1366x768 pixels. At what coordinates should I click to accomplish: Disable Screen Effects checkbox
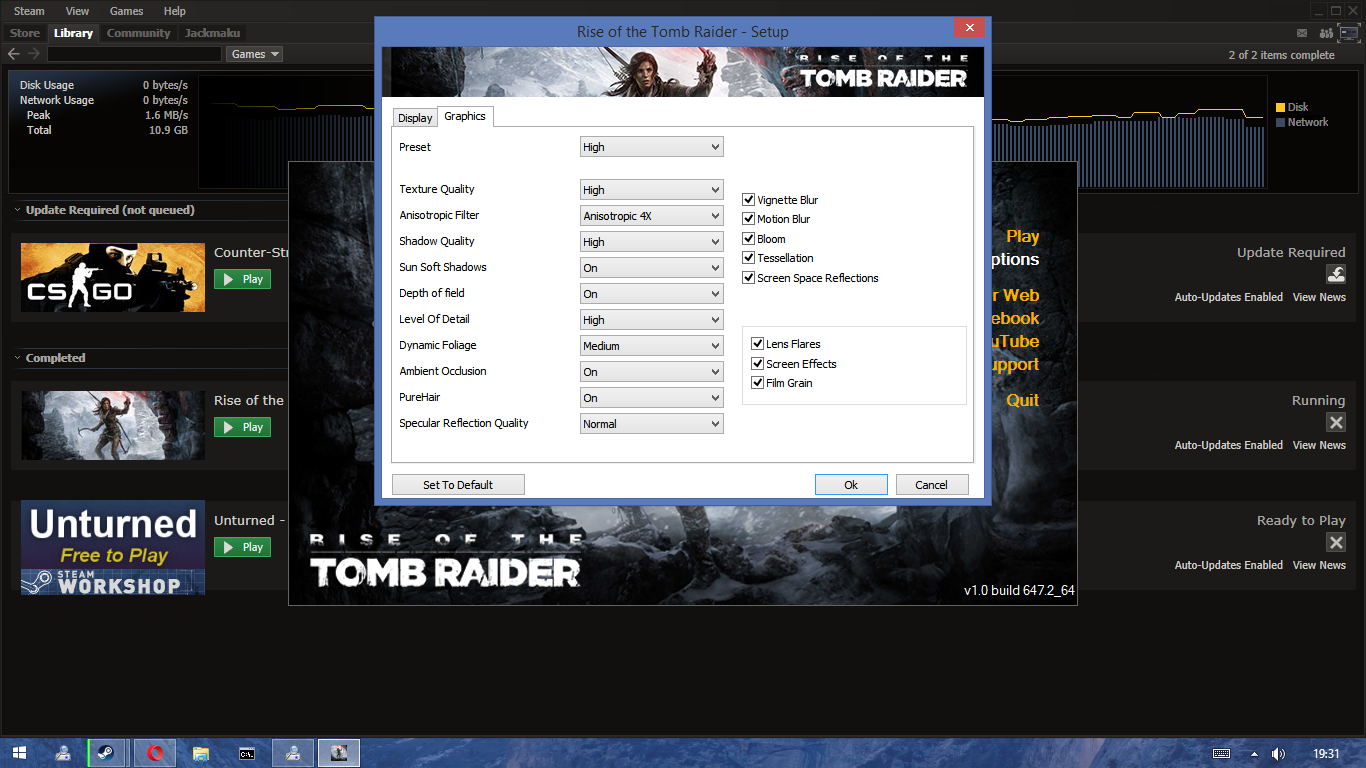tap(757, 364)
